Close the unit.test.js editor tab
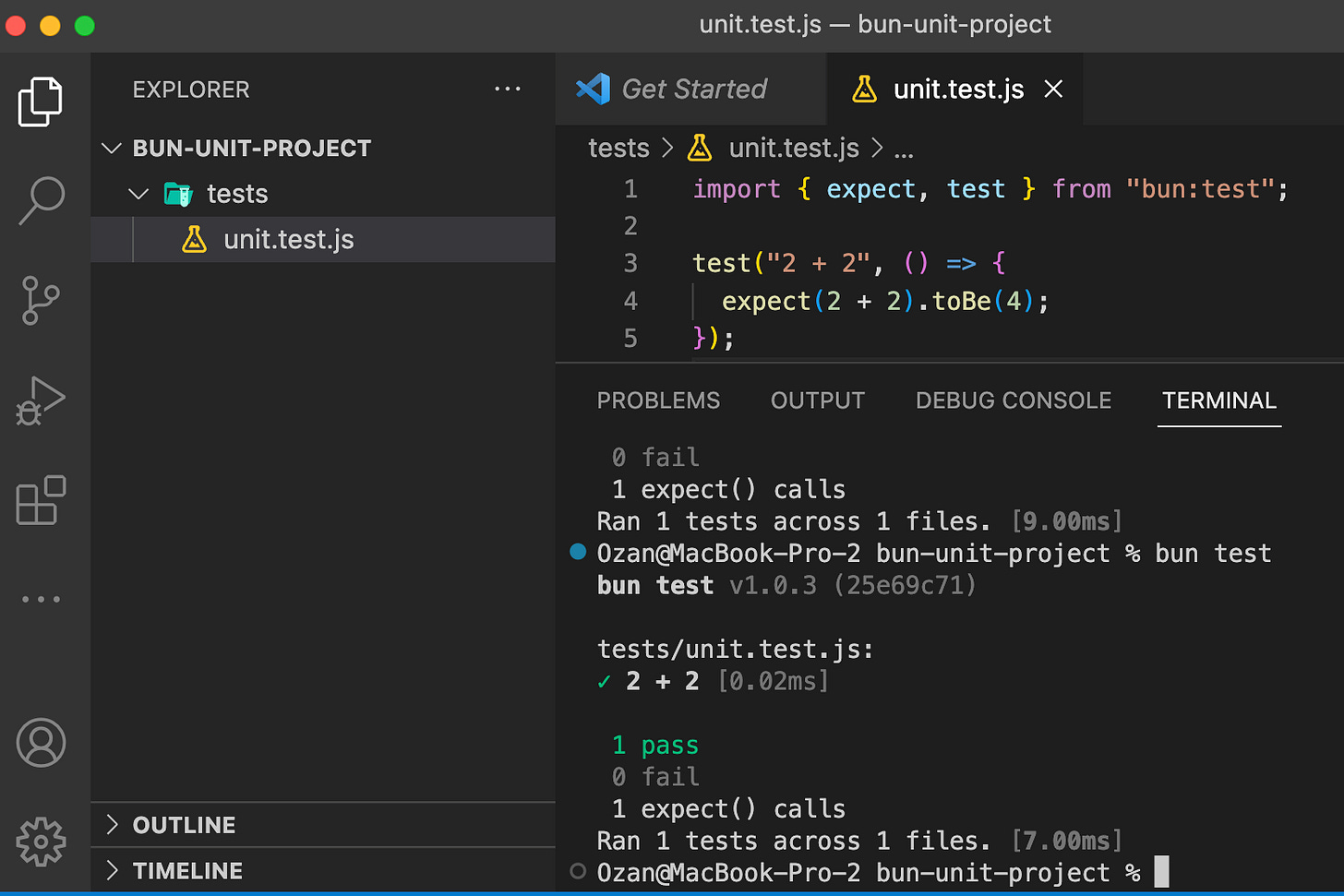The width and height of the screenshot is (1344, 896). pyautogui.click(x=1053, y=89)
